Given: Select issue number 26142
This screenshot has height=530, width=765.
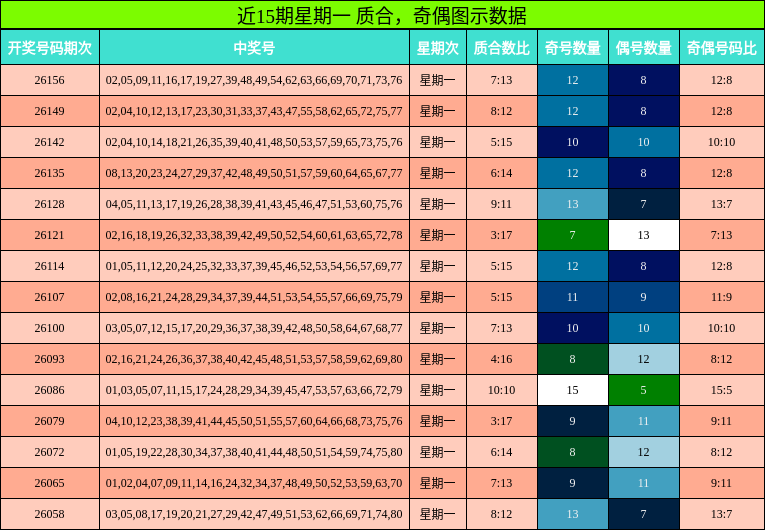Looking at the screenshot, I should point(49,142).
